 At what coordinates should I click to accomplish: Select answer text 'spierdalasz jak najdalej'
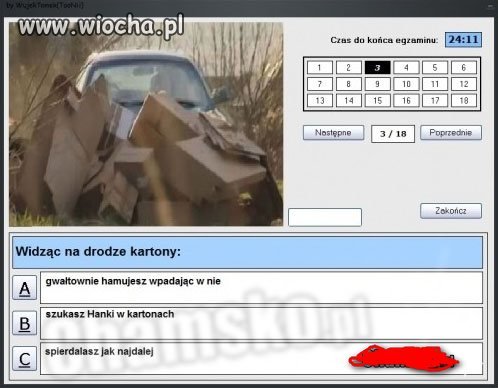pos(99,351)
